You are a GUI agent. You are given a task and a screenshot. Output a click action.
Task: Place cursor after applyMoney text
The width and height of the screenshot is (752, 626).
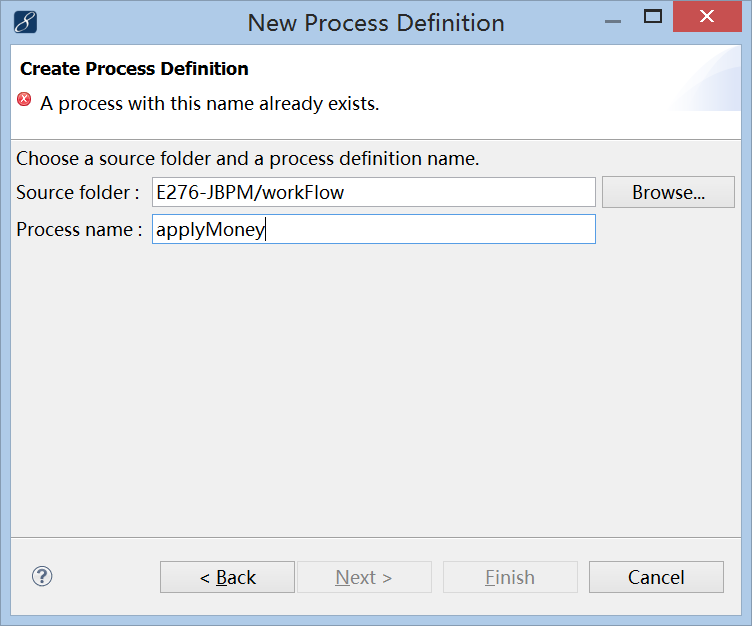(266, 229)
